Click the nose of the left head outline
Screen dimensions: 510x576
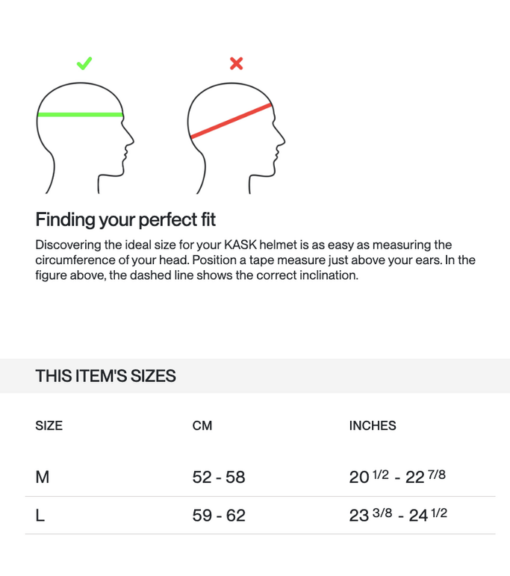click(x=130, y=138)
